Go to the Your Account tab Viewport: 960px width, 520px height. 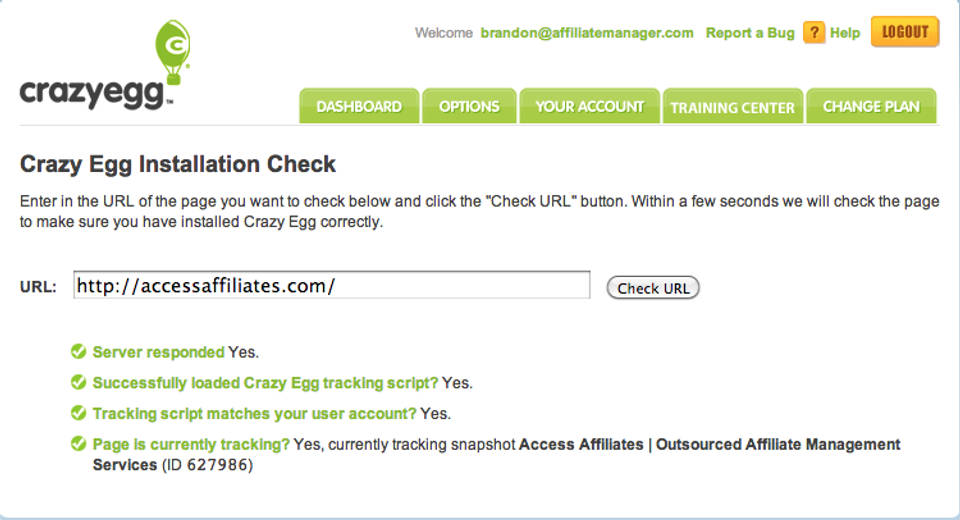pos(589,107)
